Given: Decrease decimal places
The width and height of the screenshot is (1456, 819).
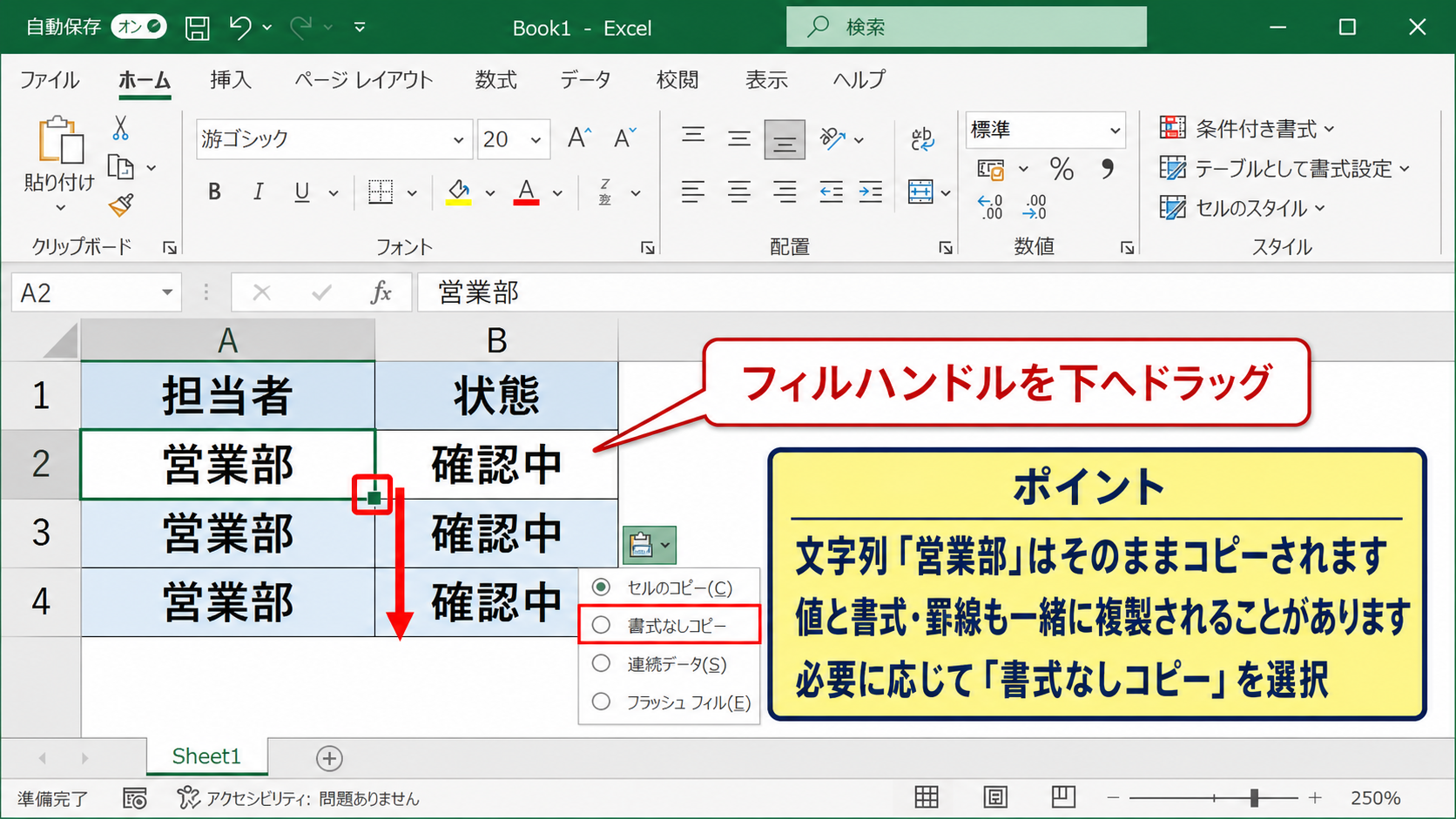Looking at the screenshot, I should point(1035,207).
